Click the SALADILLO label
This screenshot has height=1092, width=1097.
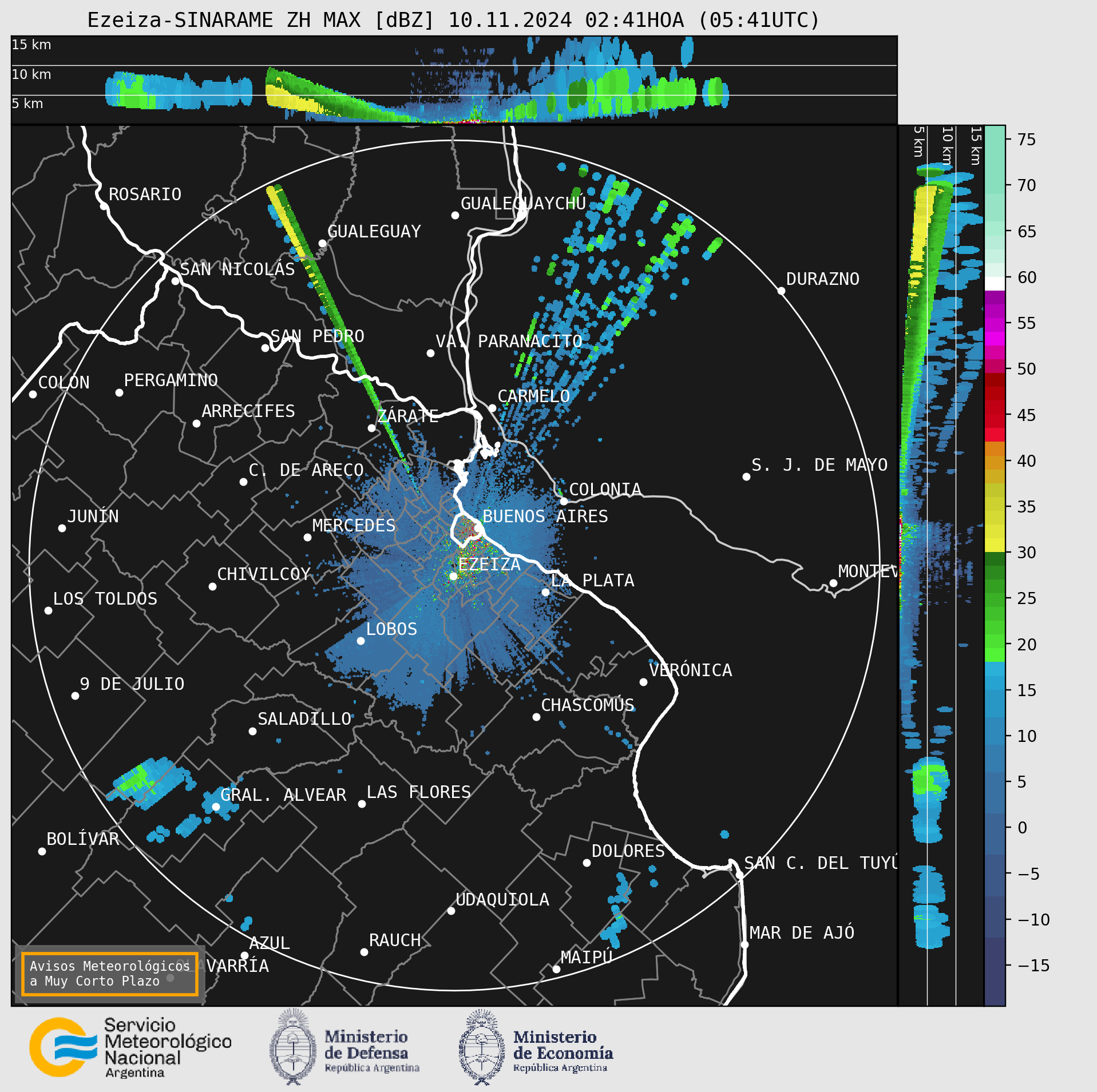coord(304,719)
